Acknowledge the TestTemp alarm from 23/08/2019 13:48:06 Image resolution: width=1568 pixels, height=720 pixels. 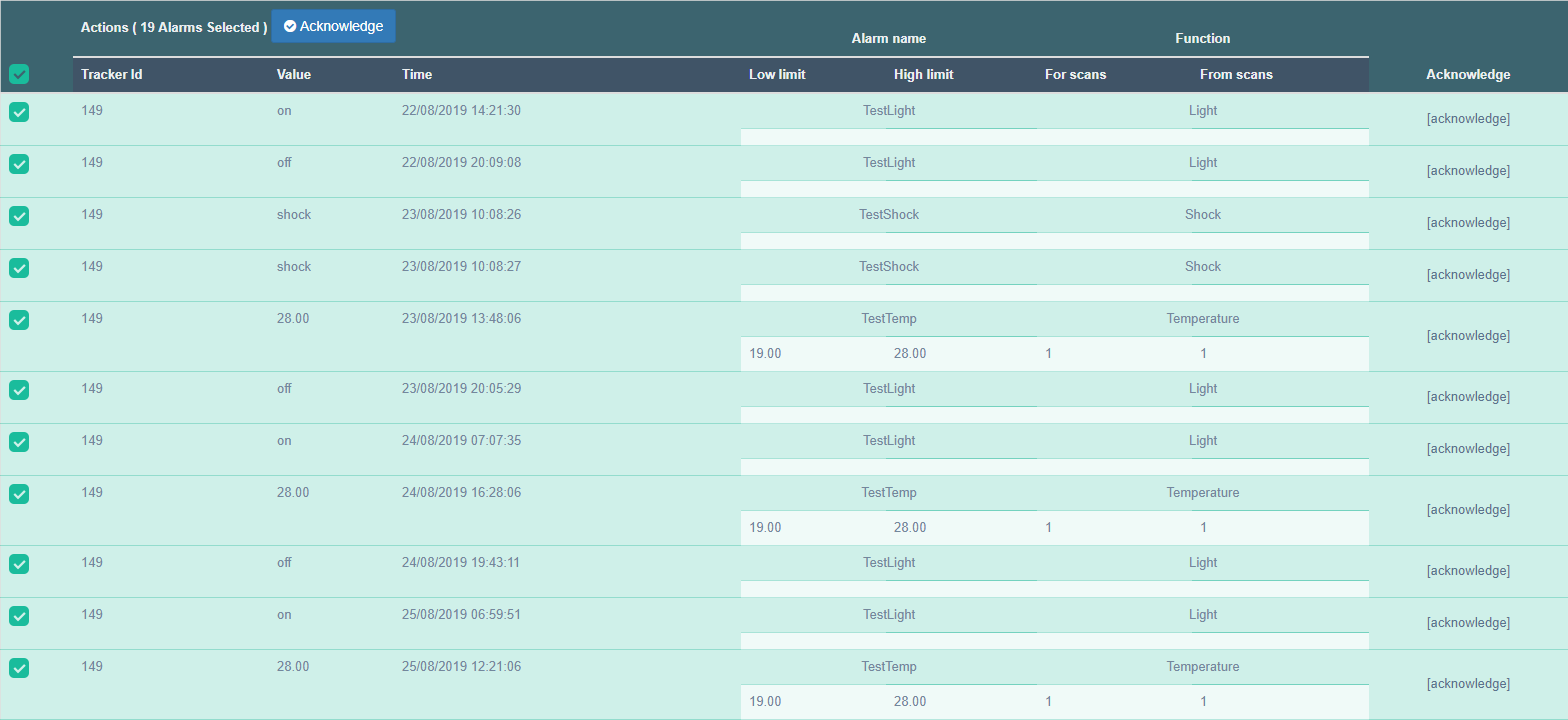[1467, 336]
